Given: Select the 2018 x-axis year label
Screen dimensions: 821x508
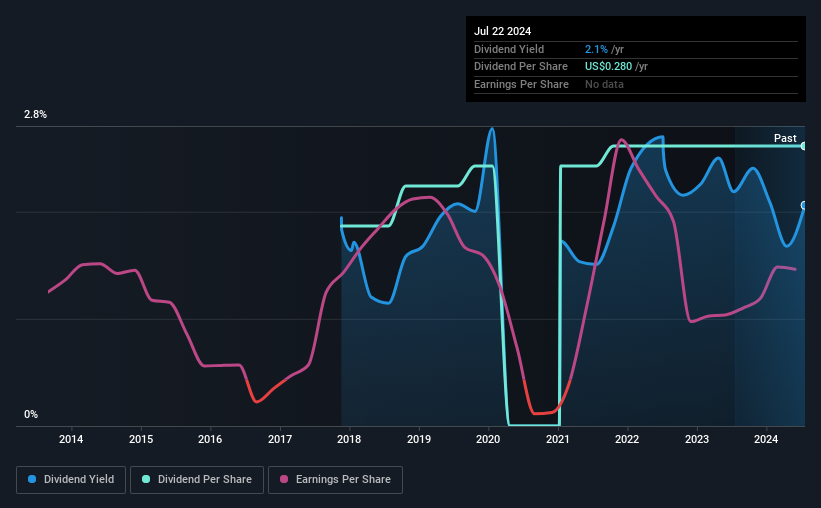Looking at the screenshot, I should coord(349,439).
